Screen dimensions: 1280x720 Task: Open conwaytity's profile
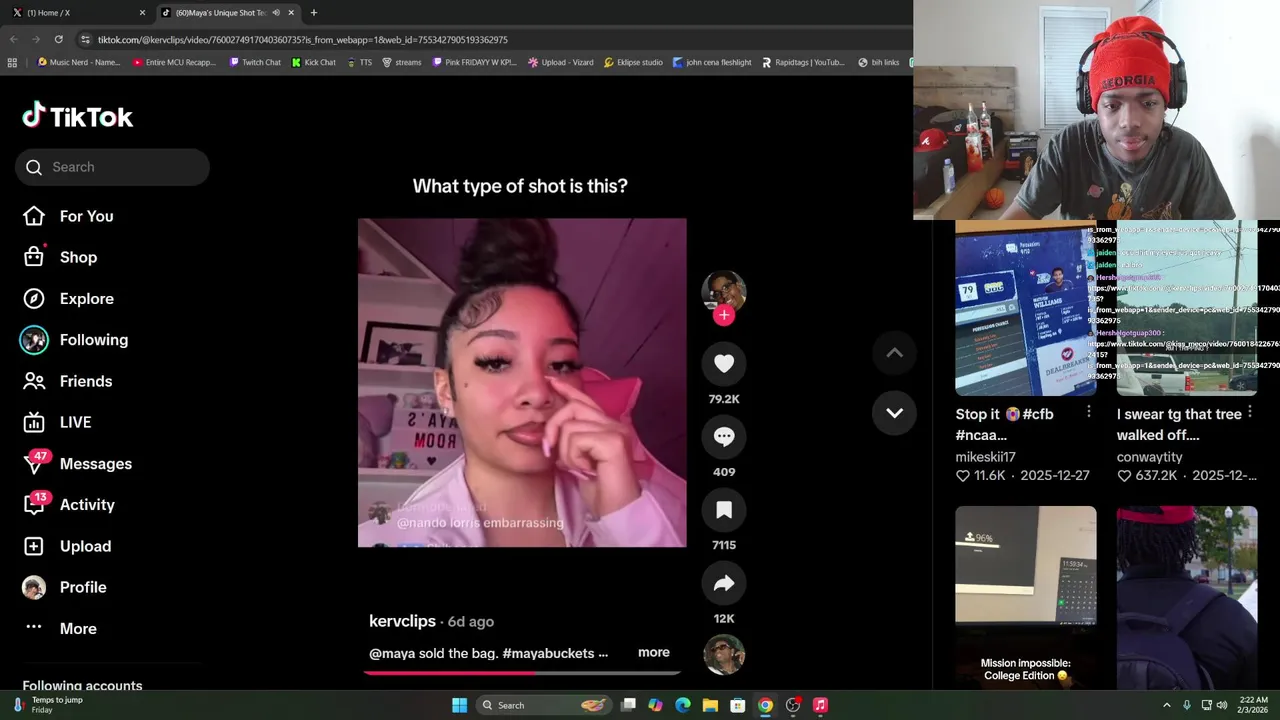1149,457
